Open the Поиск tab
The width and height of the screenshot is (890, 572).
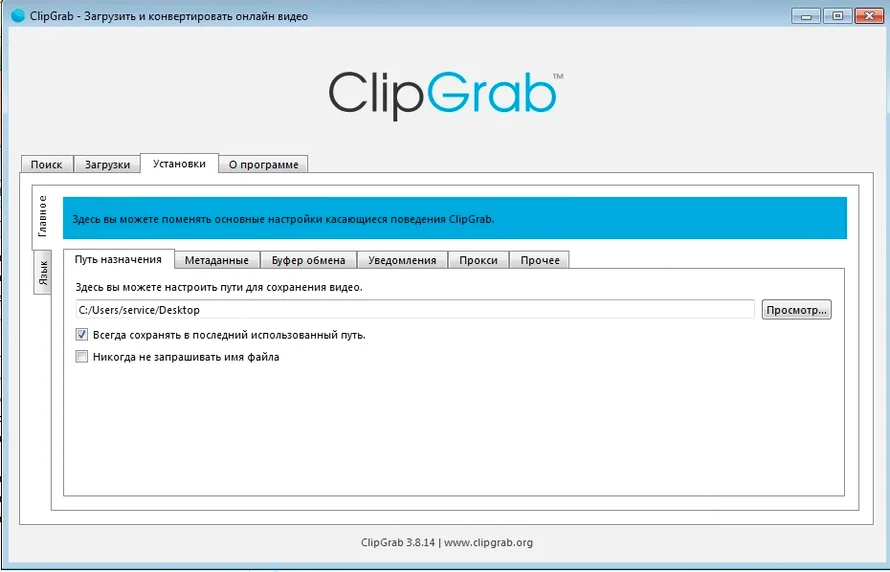tap(47, 165)
